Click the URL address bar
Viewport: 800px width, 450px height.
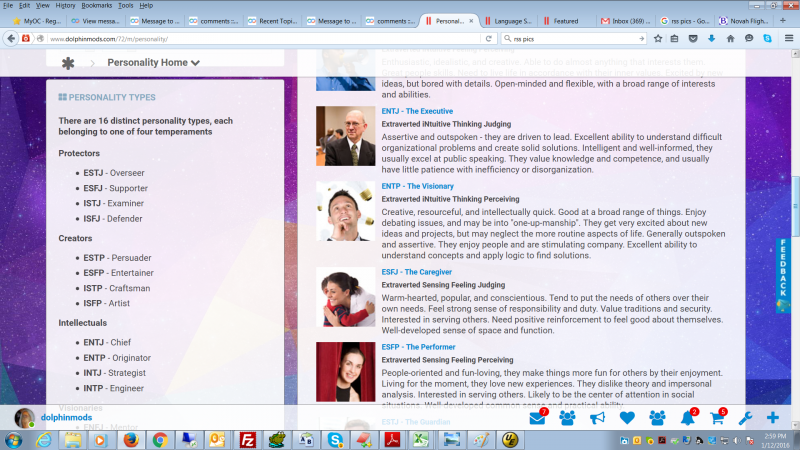263,39
